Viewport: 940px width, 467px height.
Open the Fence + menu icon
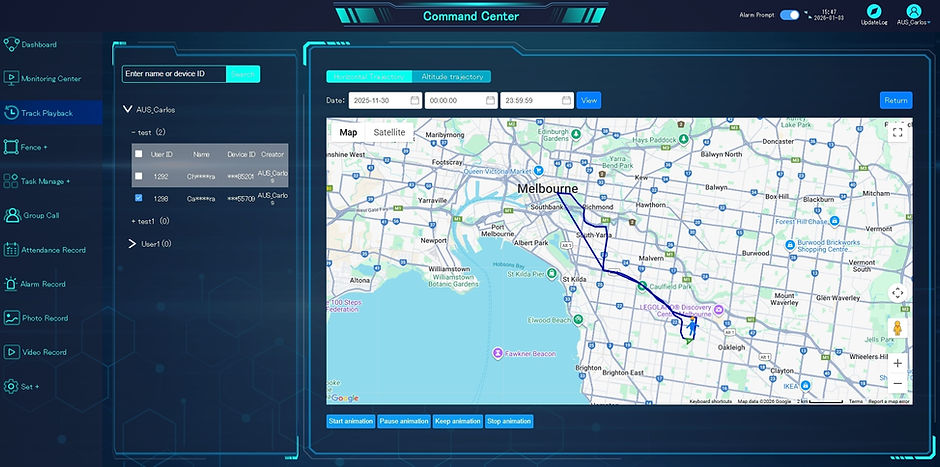tap(11, 147)
